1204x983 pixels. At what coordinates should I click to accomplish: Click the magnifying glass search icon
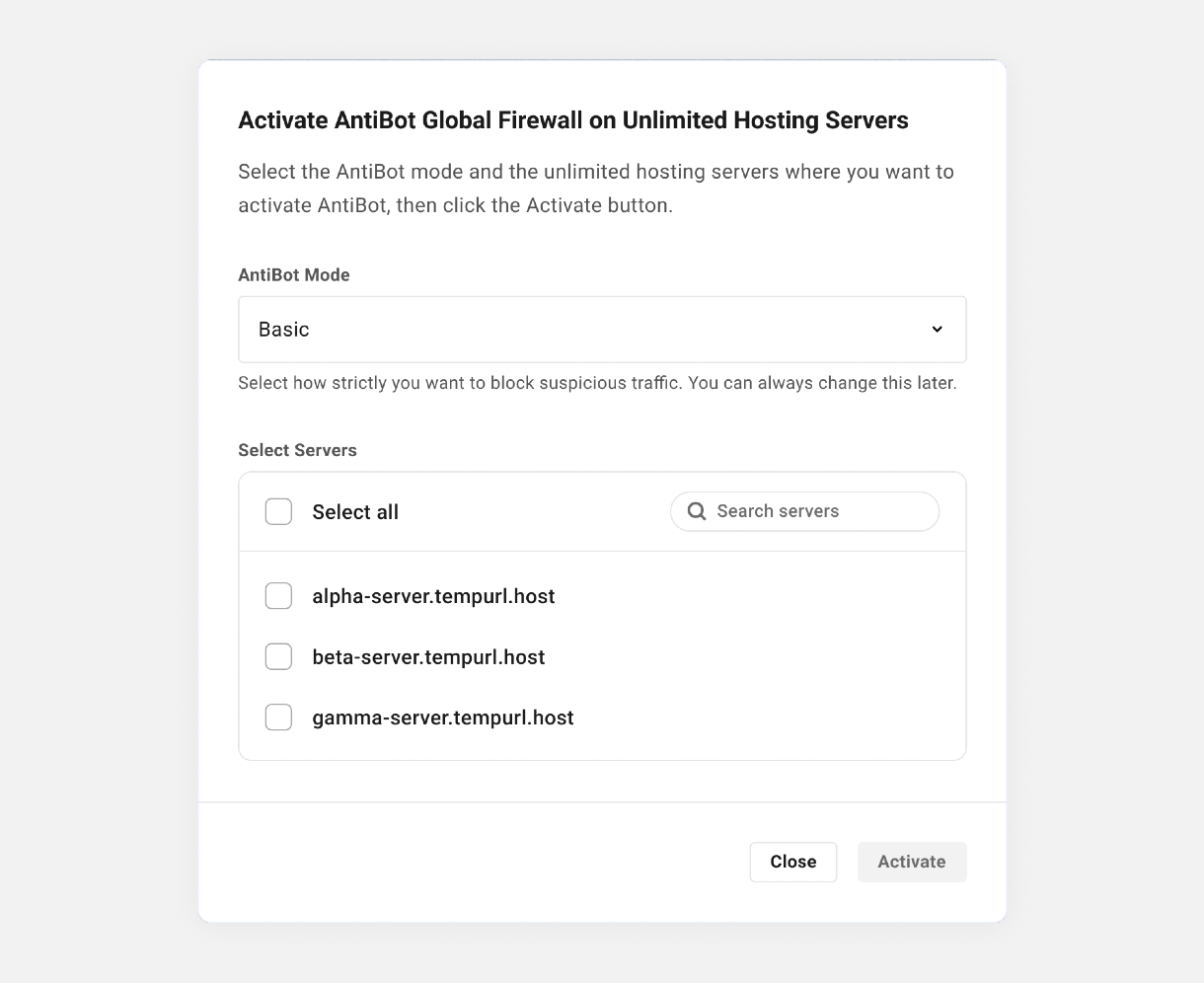click(697, 511)
